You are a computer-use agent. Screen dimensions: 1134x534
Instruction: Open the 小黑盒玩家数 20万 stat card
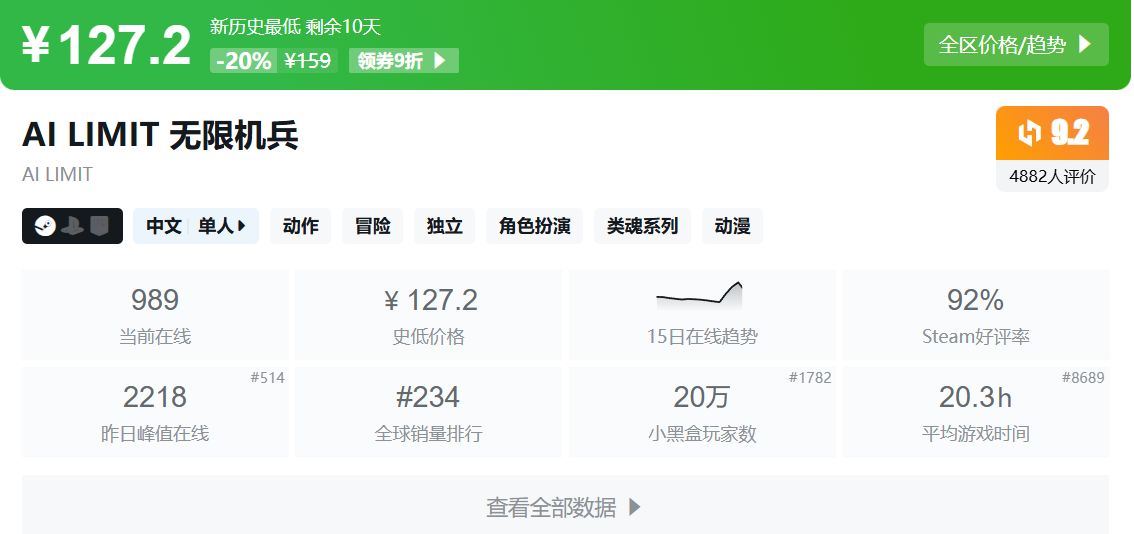tap(702, 412)
